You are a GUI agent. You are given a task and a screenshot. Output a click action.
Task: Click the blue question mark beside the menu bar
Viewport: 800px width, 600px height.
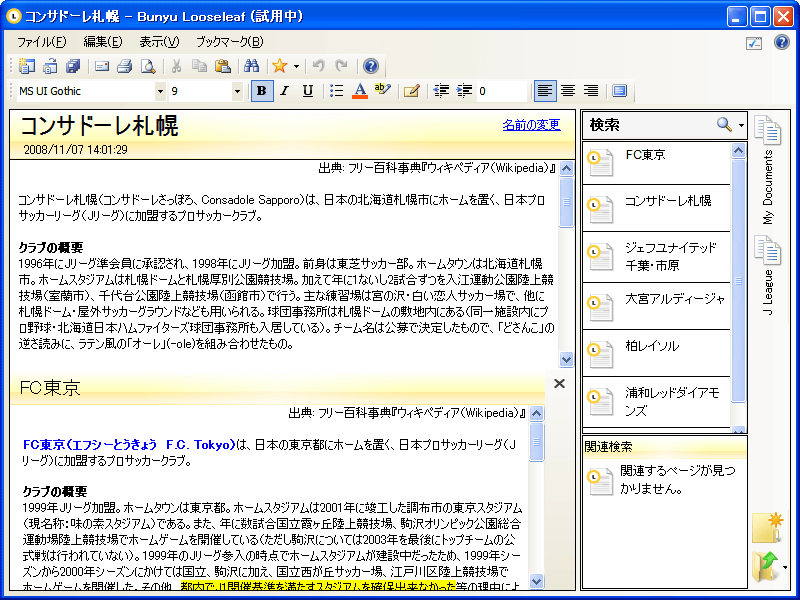(x=782, y=42)
